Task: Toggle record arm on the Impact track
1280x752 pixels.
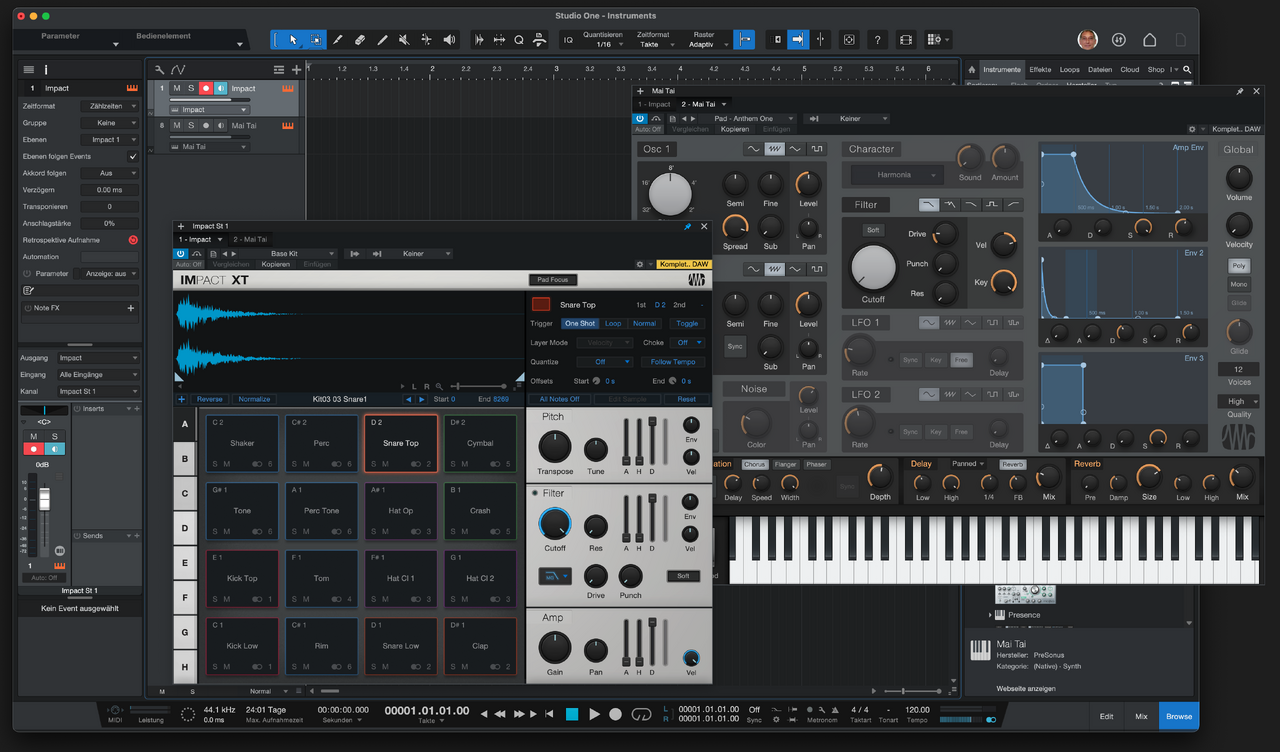Action: 206,88
